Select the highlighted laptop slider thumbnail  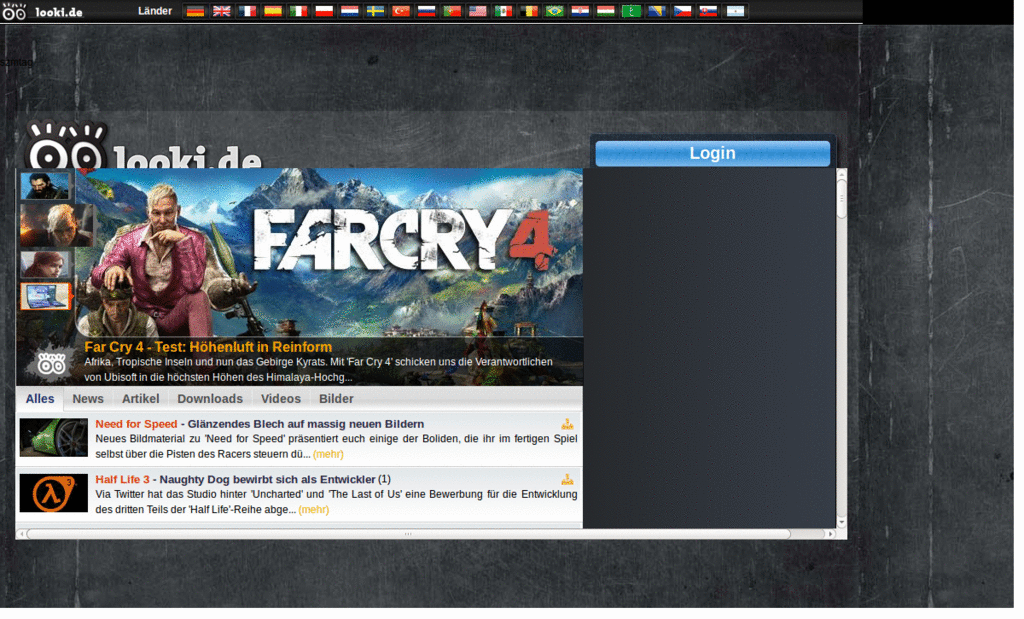click(x=45, y=296)
